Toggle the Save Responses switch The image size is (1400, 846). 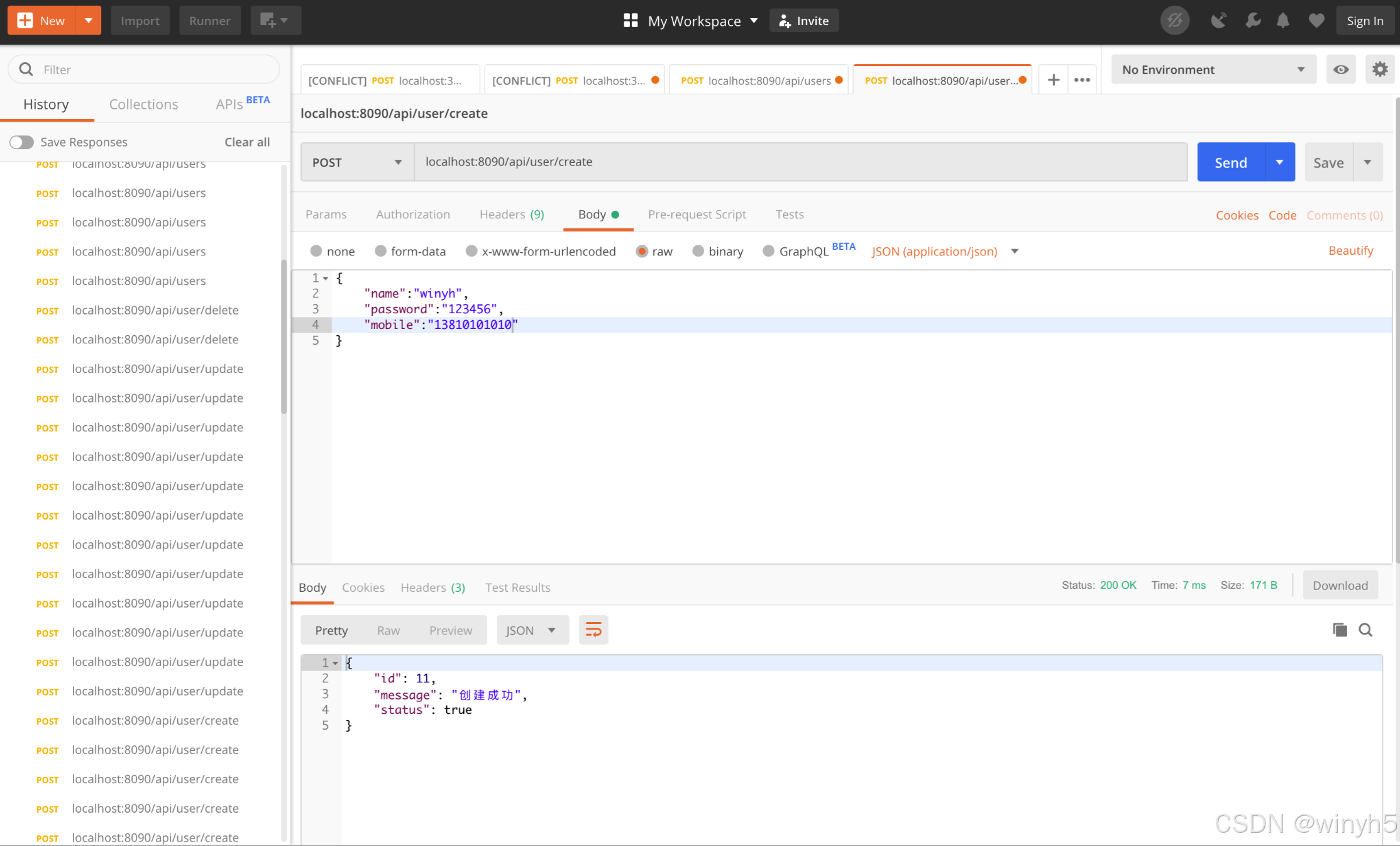point(22,142)
